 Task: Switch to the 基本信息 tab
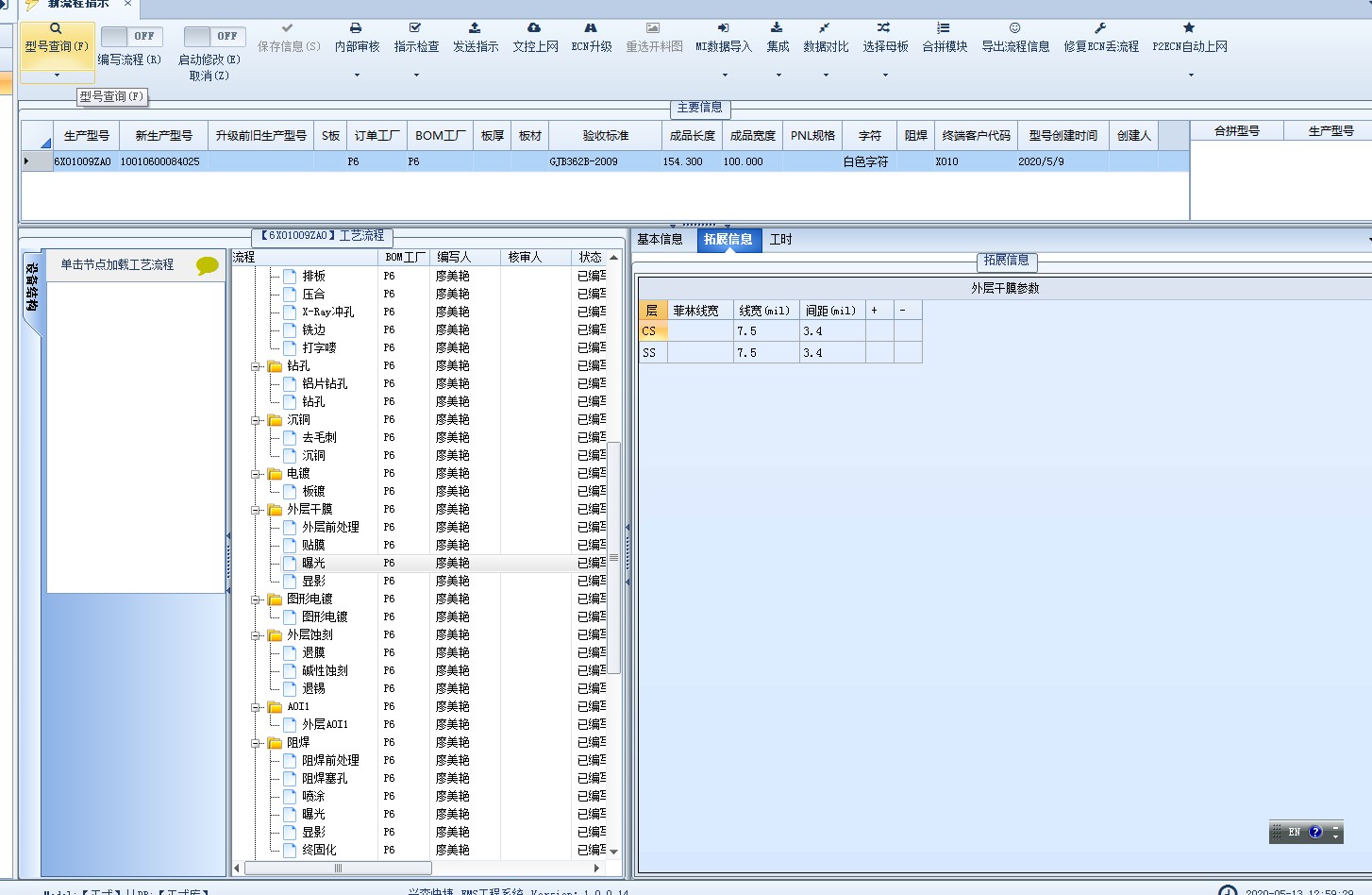(660, 240)
